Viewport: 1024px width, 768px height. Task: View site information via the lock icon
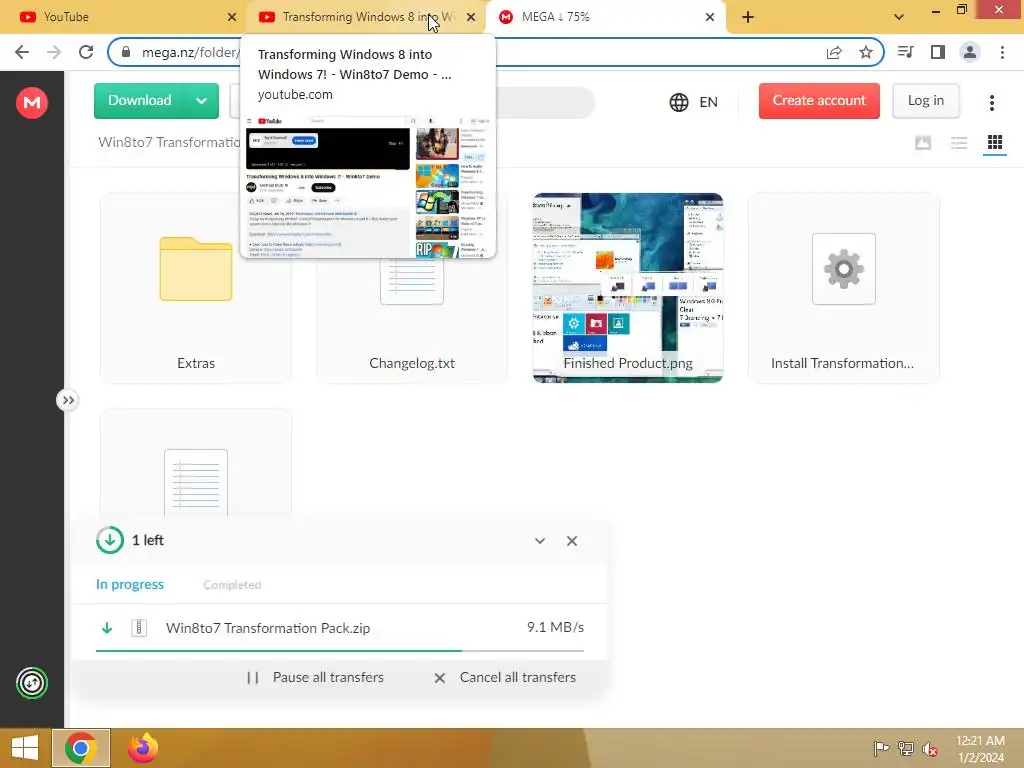pyautogui.click(x=126, y=52)
